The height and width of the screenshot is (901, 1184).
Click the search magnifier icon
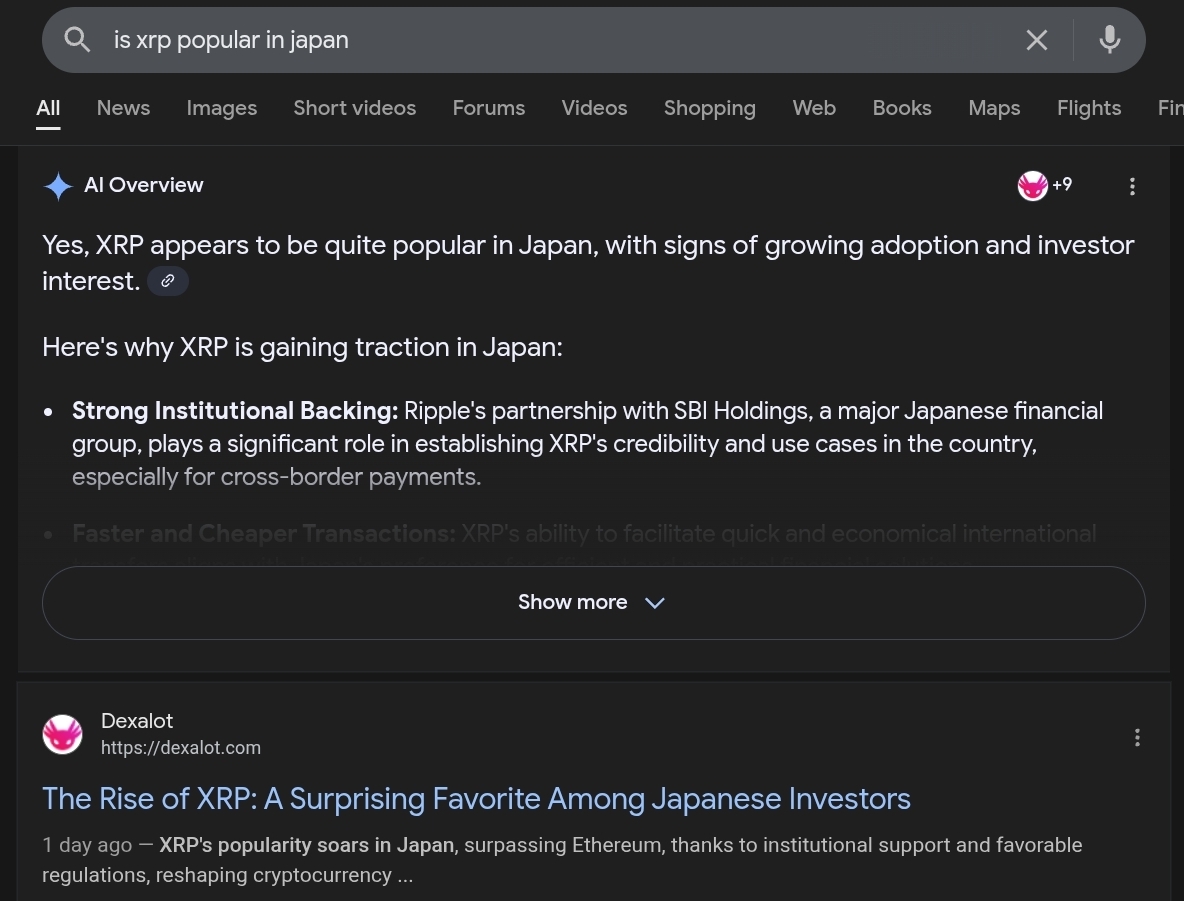77,39
